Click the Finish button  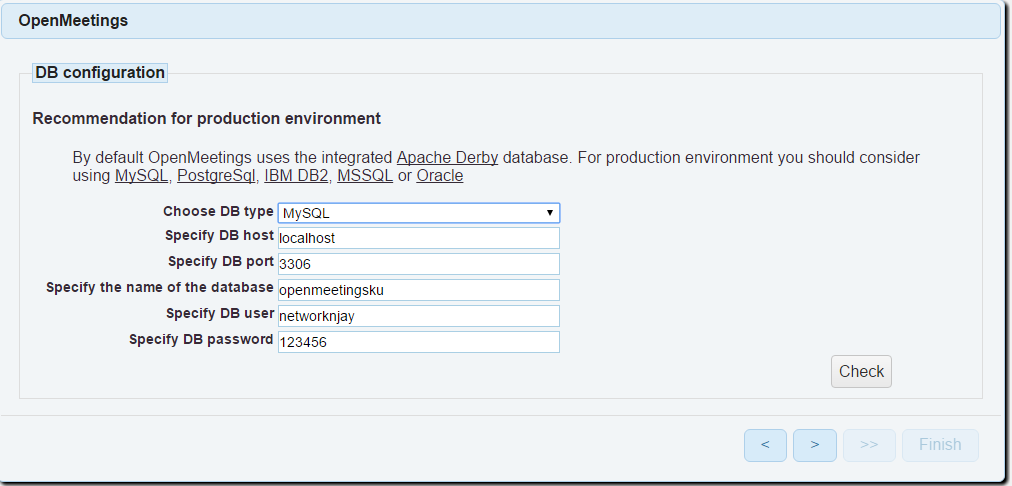click(x=940, y=445)
